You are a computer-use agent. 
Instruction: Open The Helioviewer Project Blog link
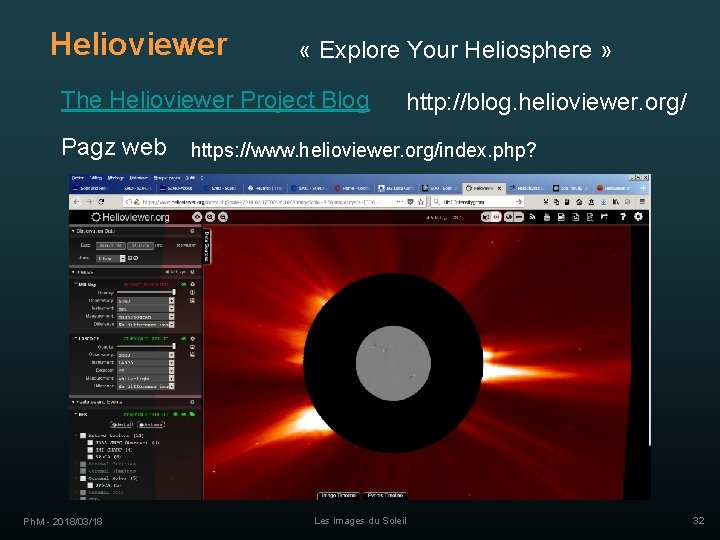point(215,100)
